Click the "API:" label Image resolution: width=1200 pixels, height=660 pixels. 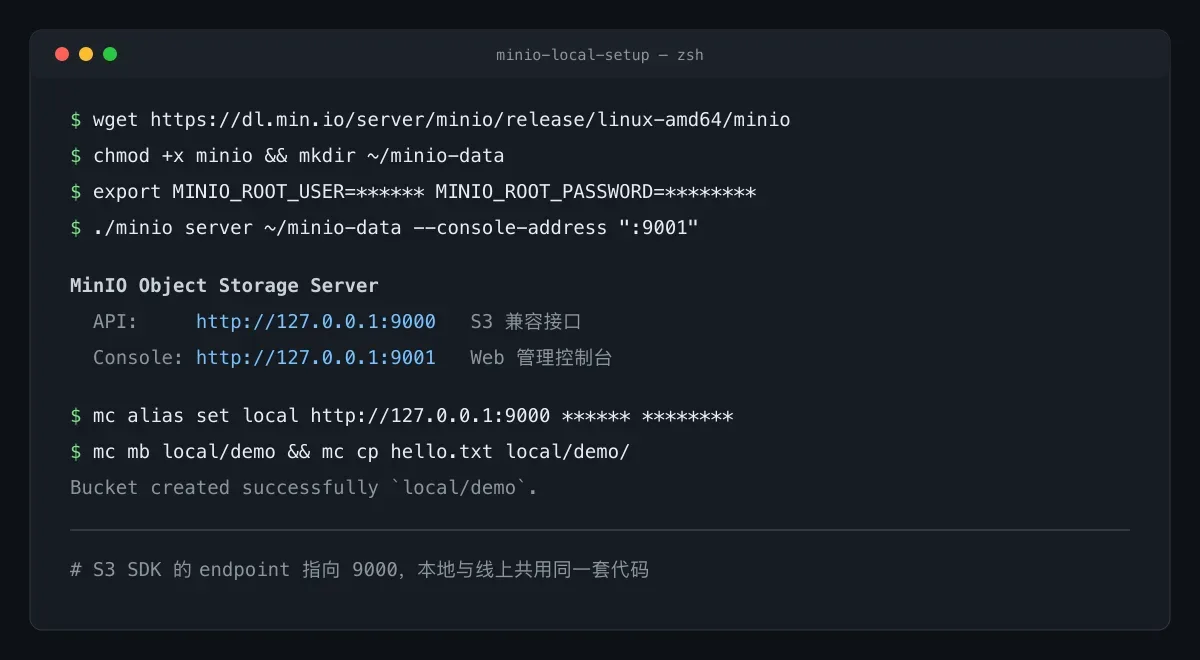[116, 322]
